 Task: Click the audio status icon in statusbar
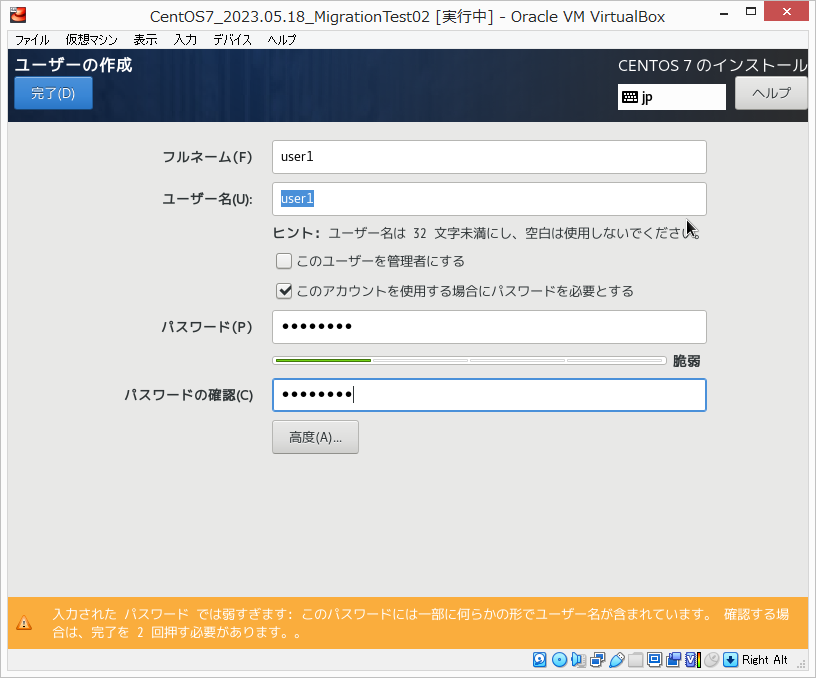(x=577, y=660)
